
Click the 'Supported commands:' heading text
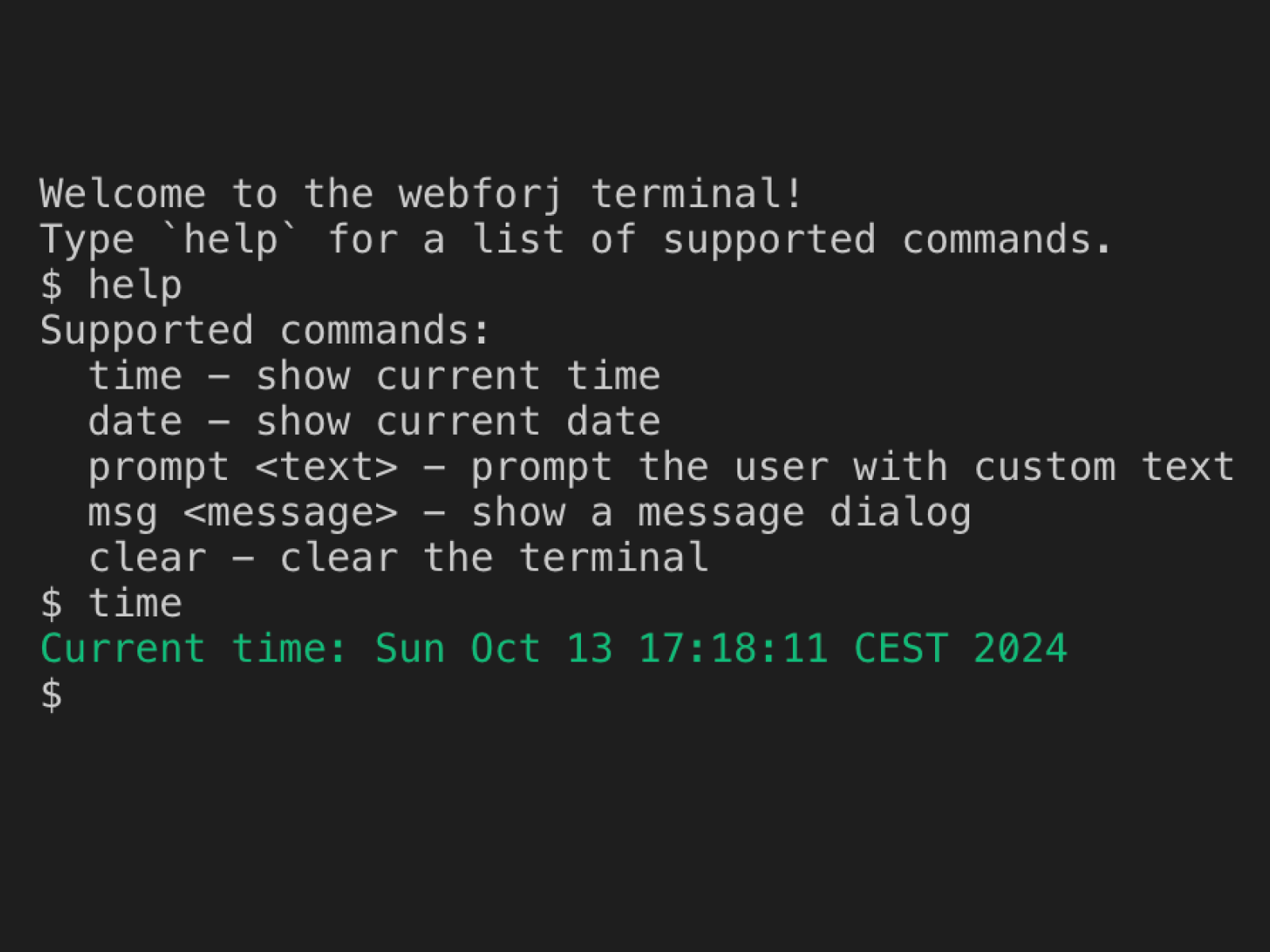(x=264, y=331)
